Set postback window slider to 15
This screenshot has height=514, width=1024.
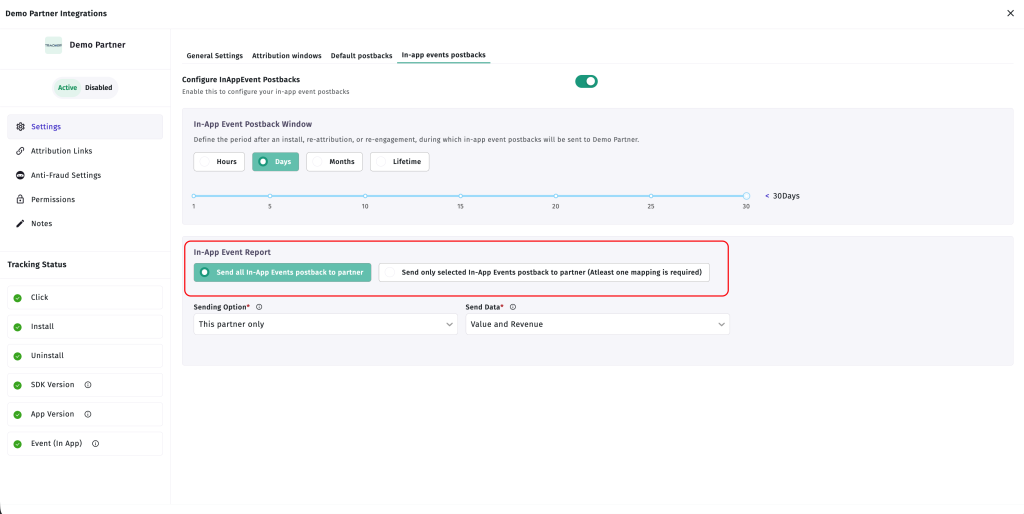[x=460, y=196]
